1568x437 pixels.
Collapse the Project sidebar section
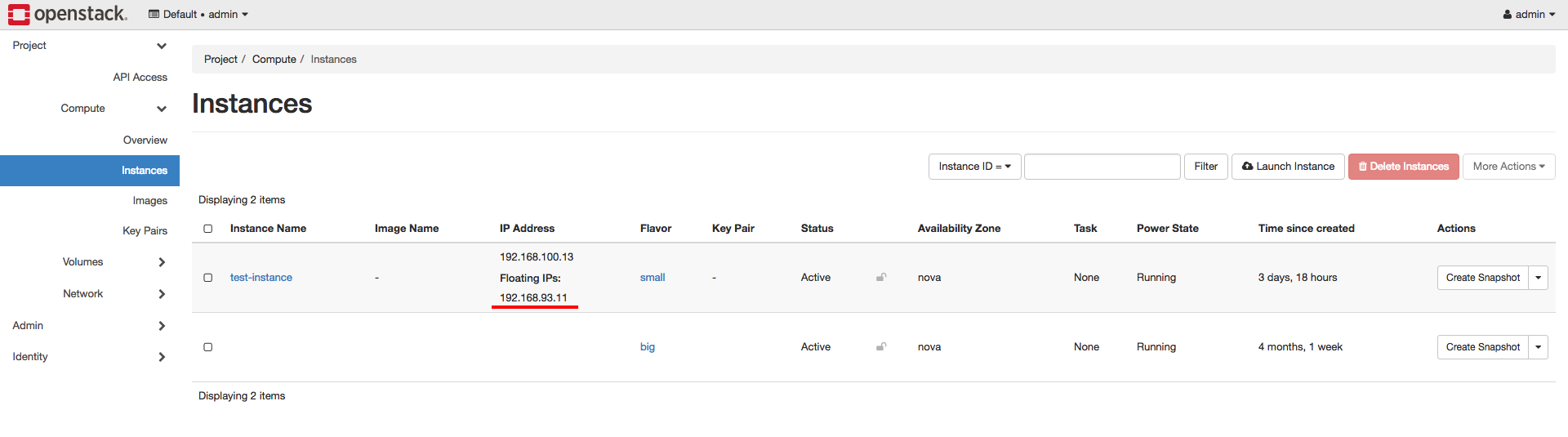[x=90, y=46]
